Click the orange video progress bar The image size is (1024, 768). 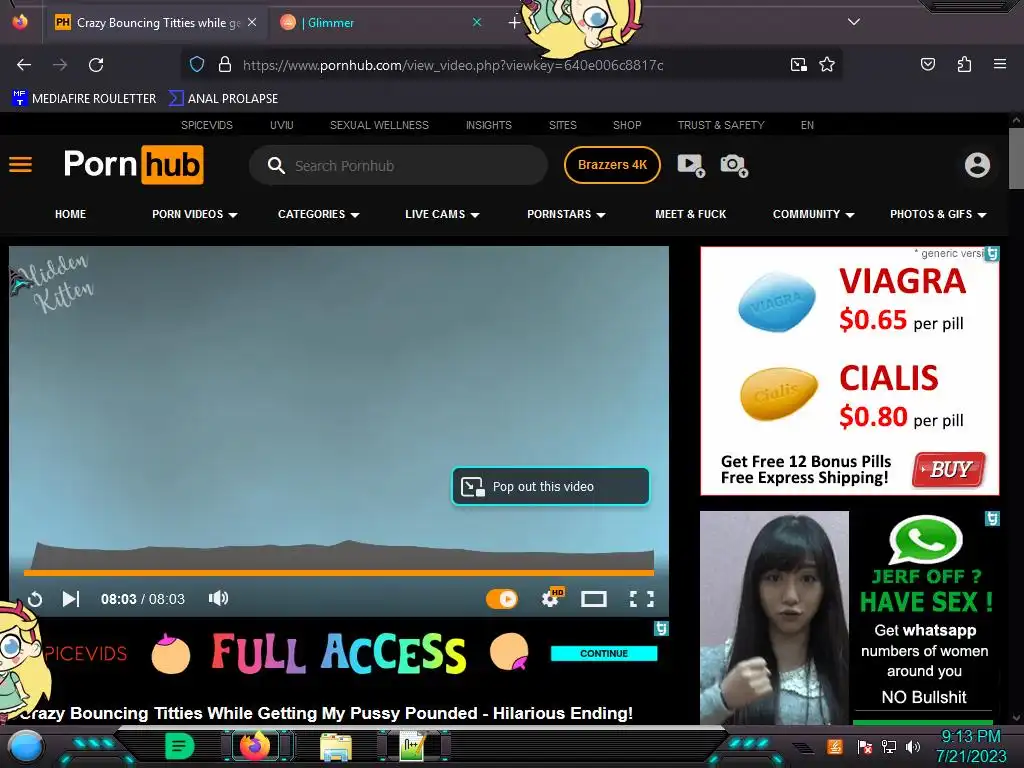coord(338,573)
